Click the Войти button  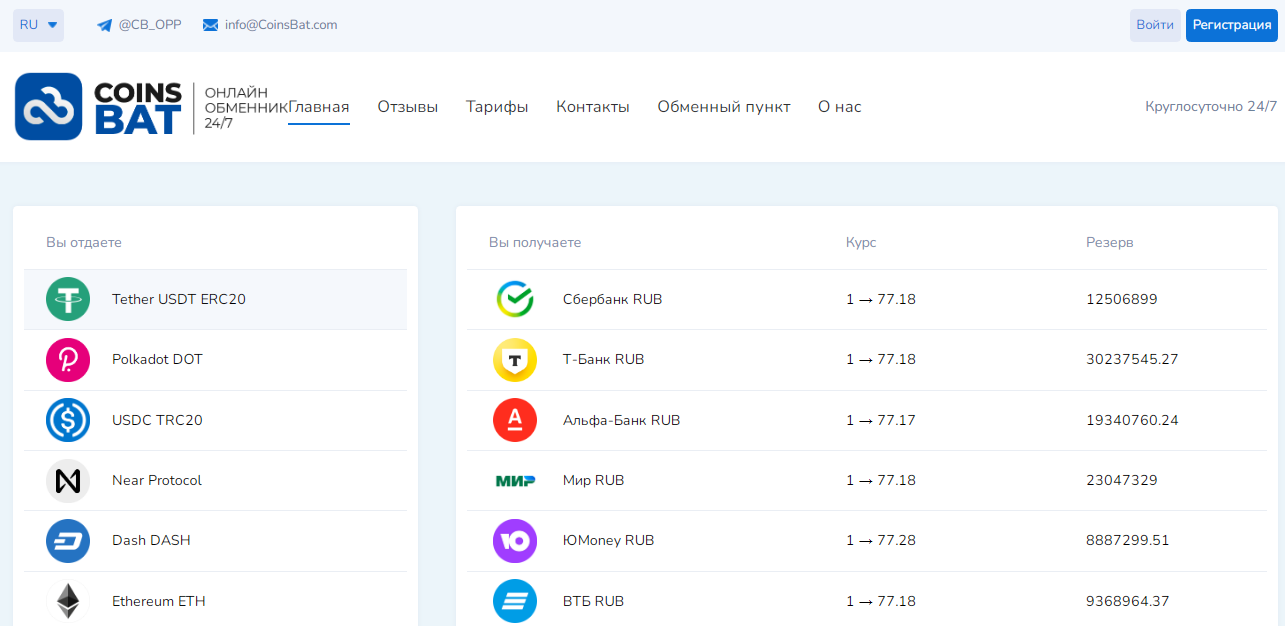(x=1155, y=25)
